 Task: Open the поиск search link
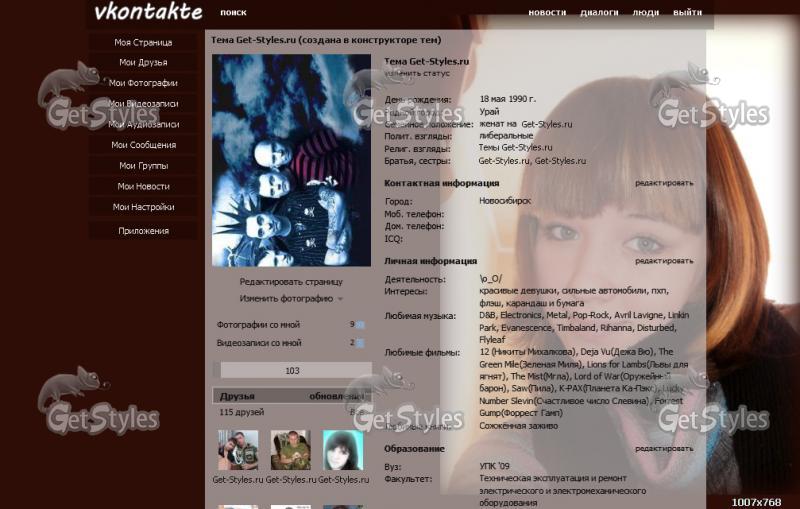233,13
